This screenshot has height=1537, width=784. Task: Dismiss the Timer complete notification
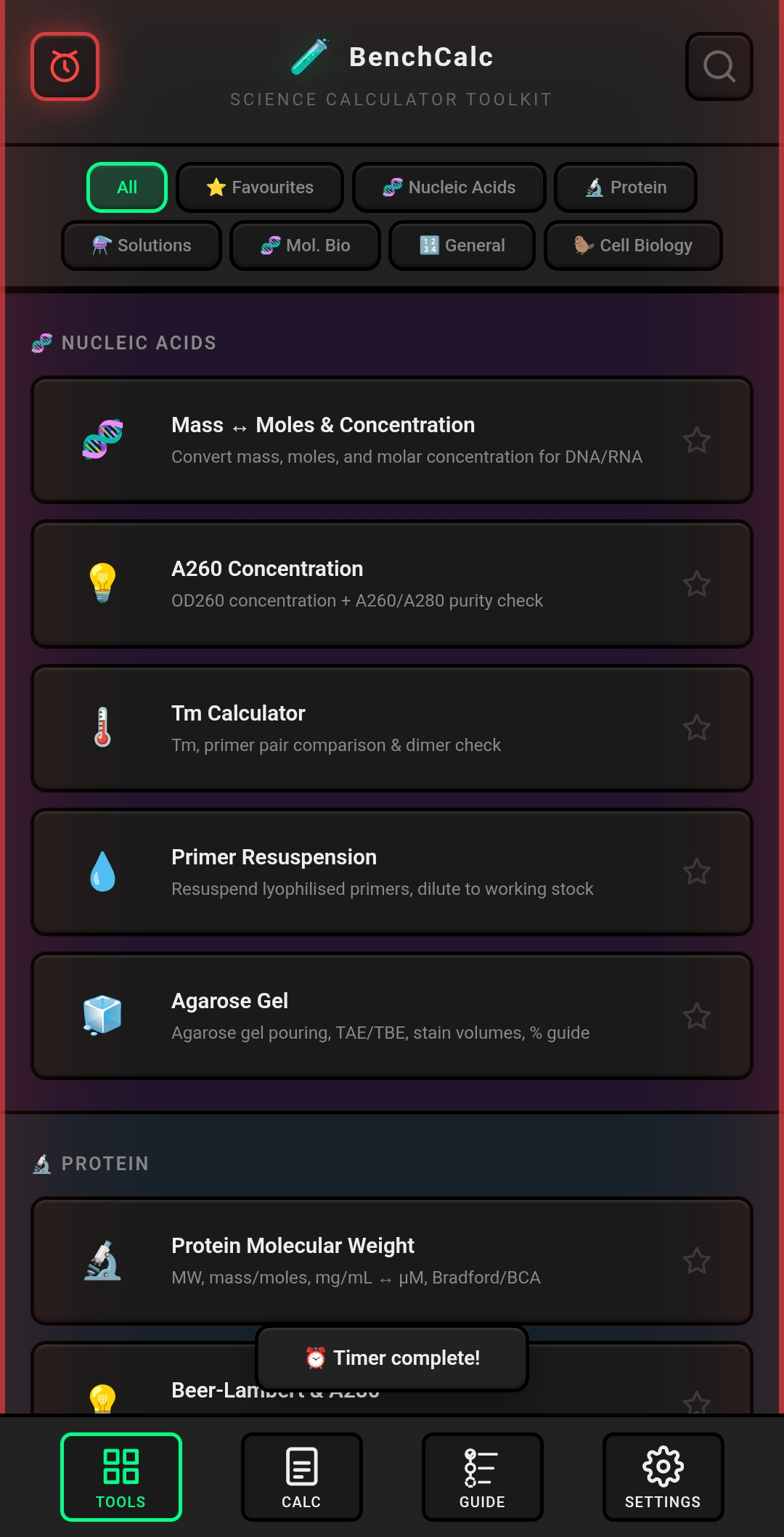(x=392, y=1358)
